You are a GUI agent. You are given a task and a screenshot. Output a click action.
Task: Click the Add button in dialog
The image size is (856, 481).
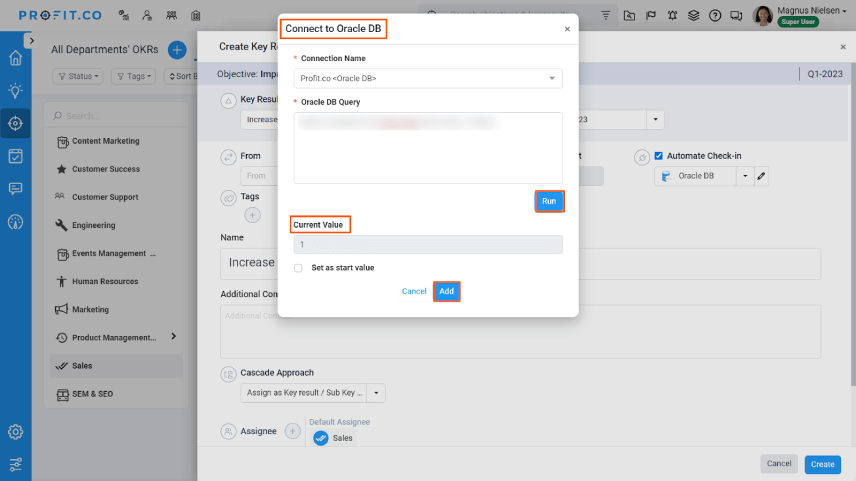[x=447, y=291]
